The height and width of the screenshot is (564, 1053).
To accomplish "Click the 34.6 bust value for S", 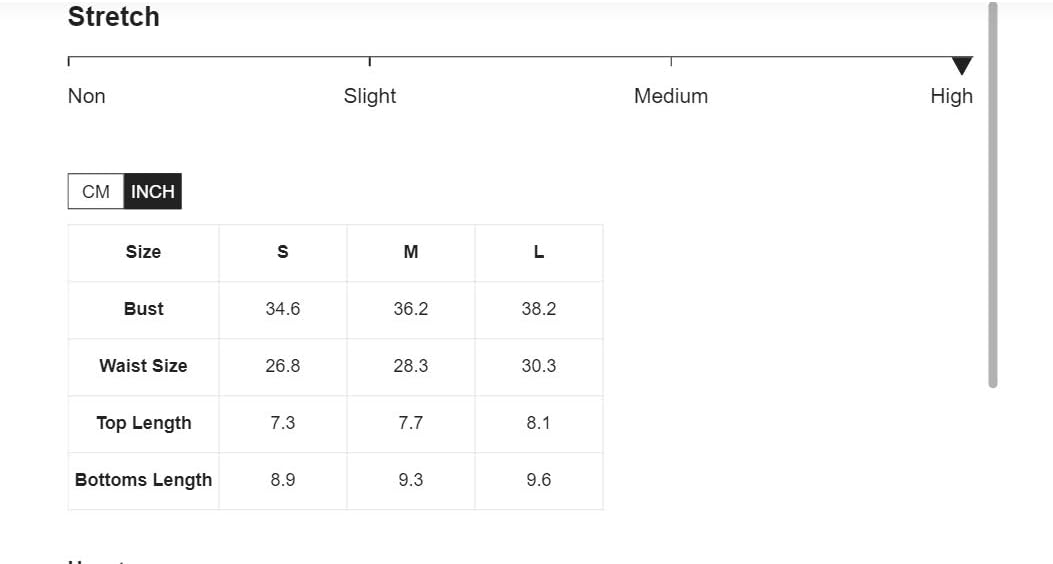I will tap(283, 309).
